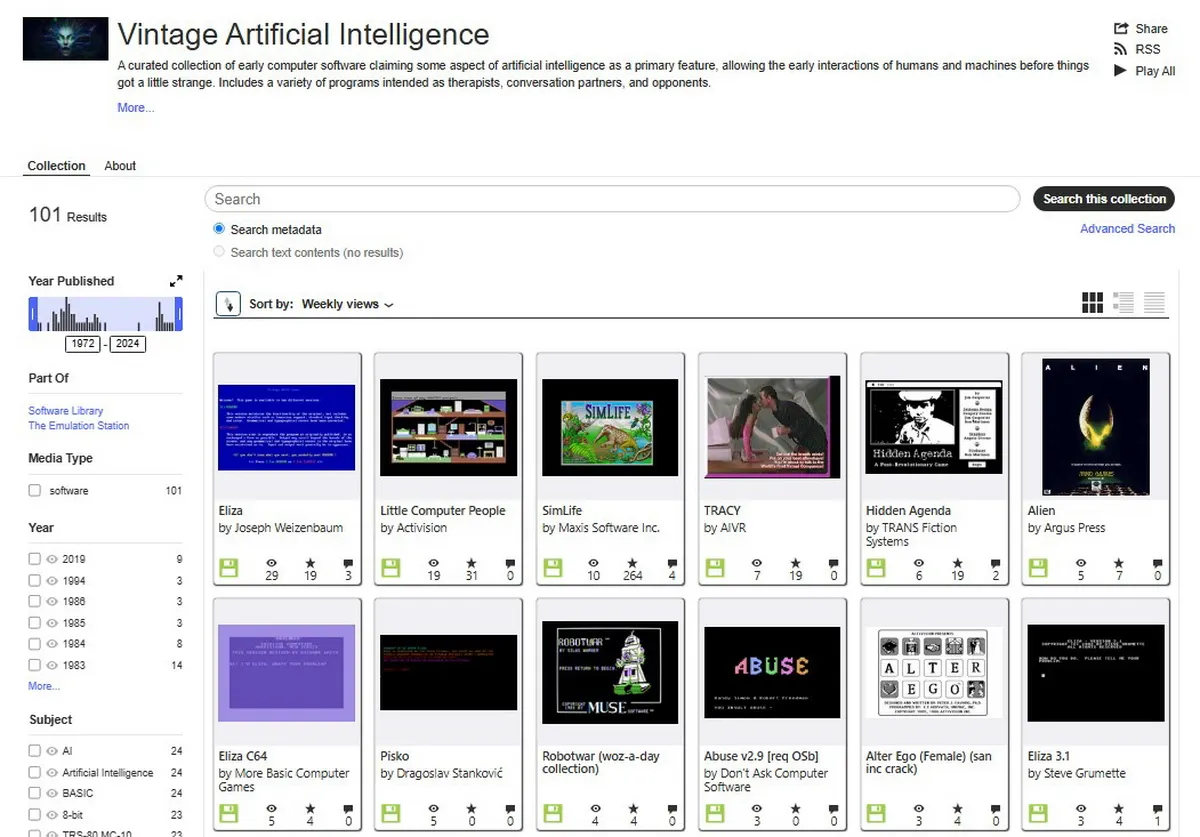1200x837 pixels.
Task: Click Eliza software floppy icon
Action: coord(227,568)
